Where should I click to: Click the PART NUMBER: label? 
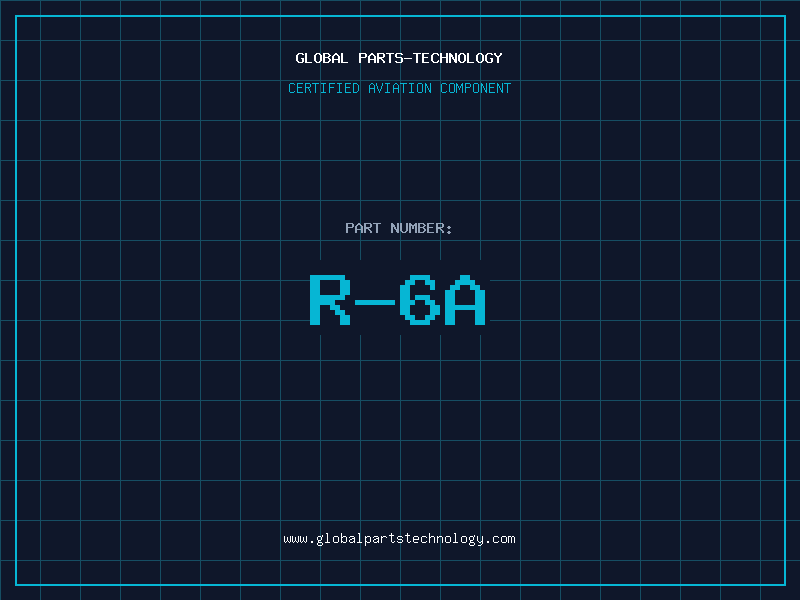399,228
